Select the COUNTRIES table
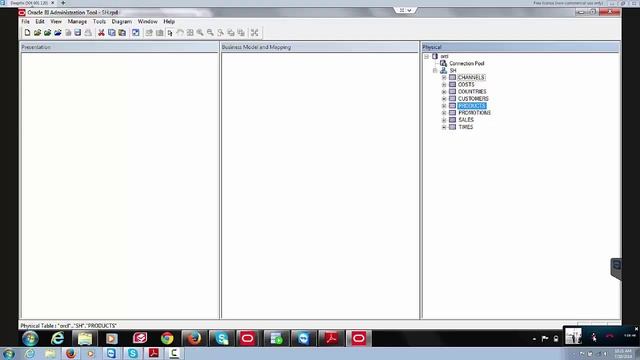 [472, 92]
